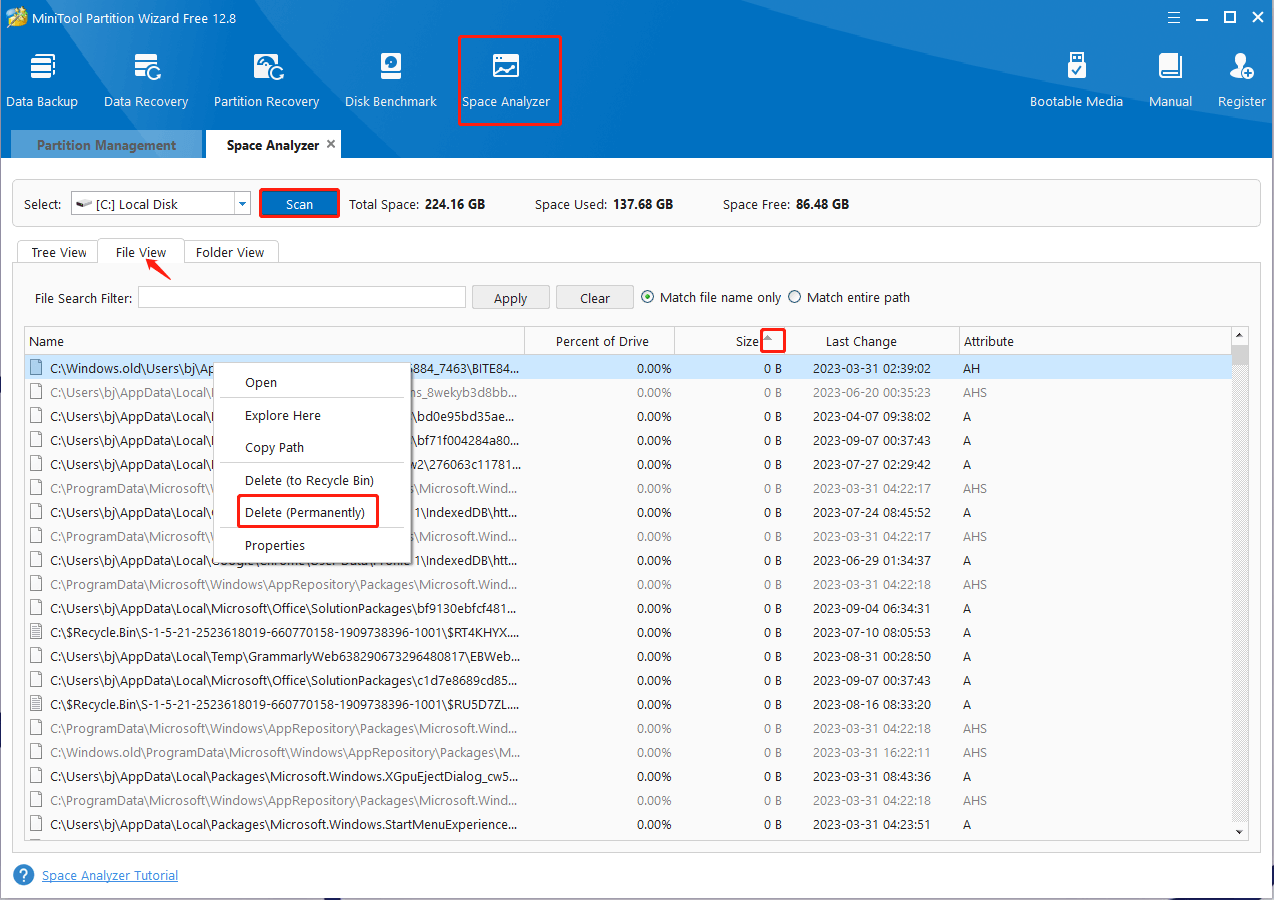1274x900 pixels.
Task: Open the hamburger menu in title bar
Action: (x=1173, y=17)
